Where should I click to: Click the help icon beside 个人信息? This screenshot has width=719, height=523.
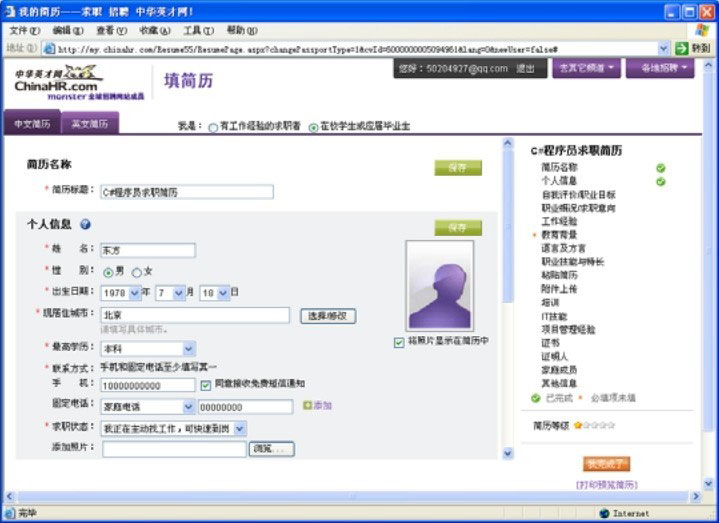point(85,225)
